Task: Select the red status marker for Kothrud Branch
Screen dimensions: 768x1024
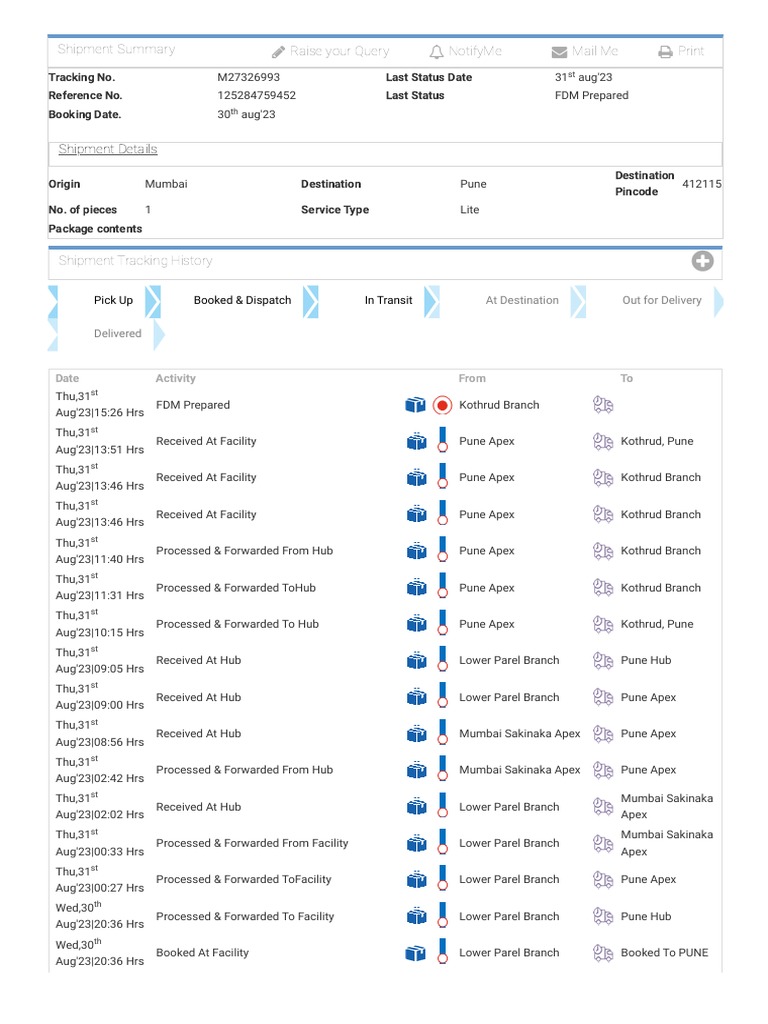Action: pyautogui.click(x=443, y=405)
